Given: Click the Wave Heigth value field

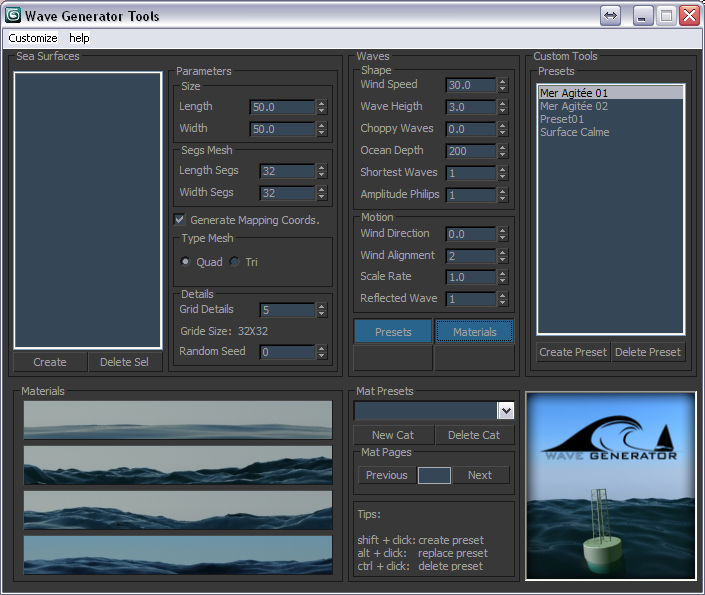Looking at the screenshot, I should coord(471,107).
